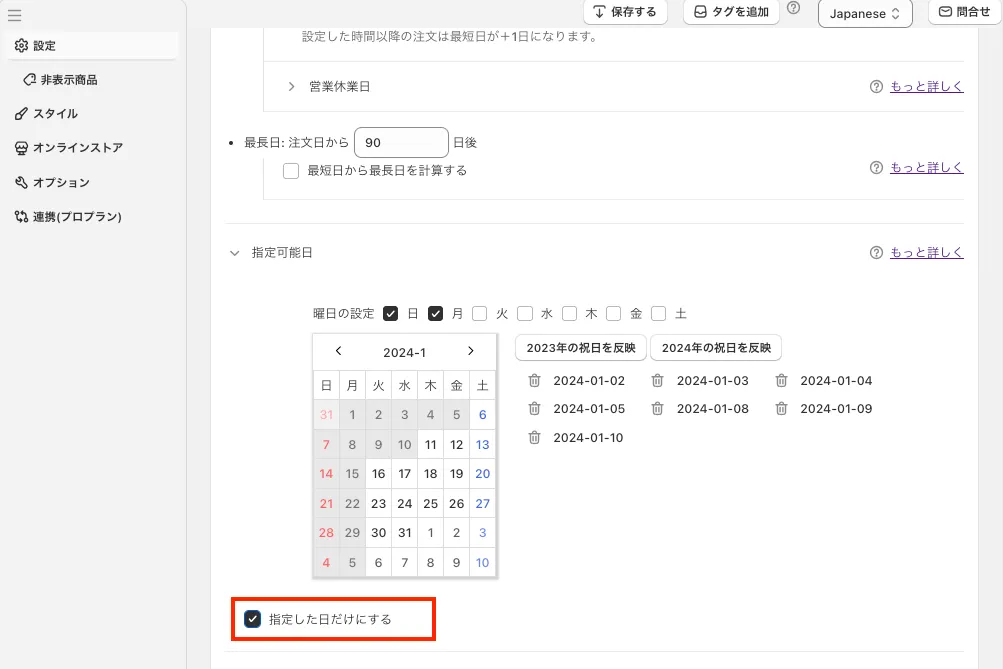Collapse the 指定可能日 section
This screenshot has width=1003, height=669.
coord(235,253)
